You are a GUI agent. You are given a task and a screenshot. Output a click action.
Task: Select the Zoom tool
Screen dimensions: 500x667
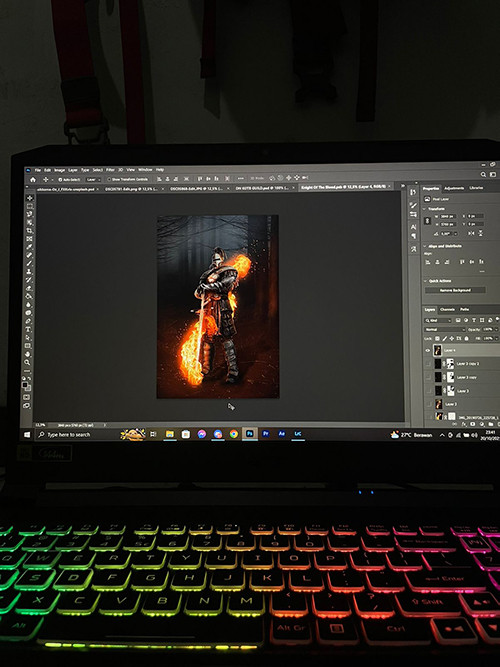[28, 362]
